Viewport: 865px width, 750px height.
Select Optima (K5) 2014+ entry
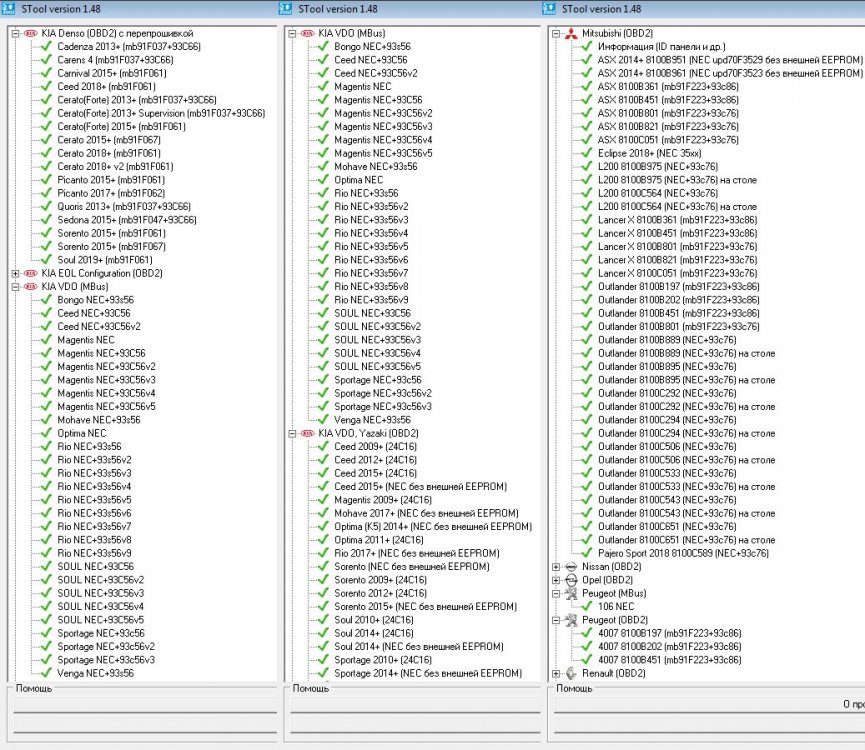tap(433, 526)
